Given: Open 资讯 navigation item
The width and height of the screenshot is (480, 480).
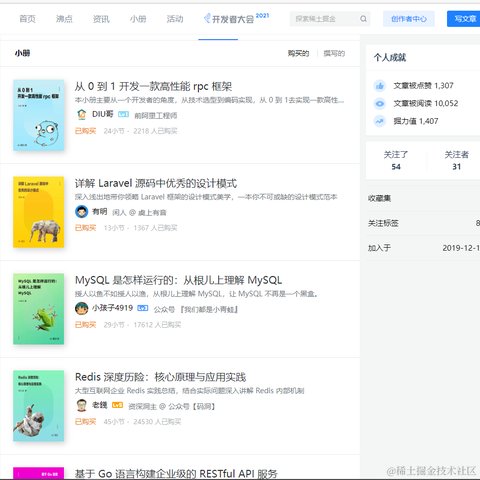Looking at the screenshot, I should (101, 19).
